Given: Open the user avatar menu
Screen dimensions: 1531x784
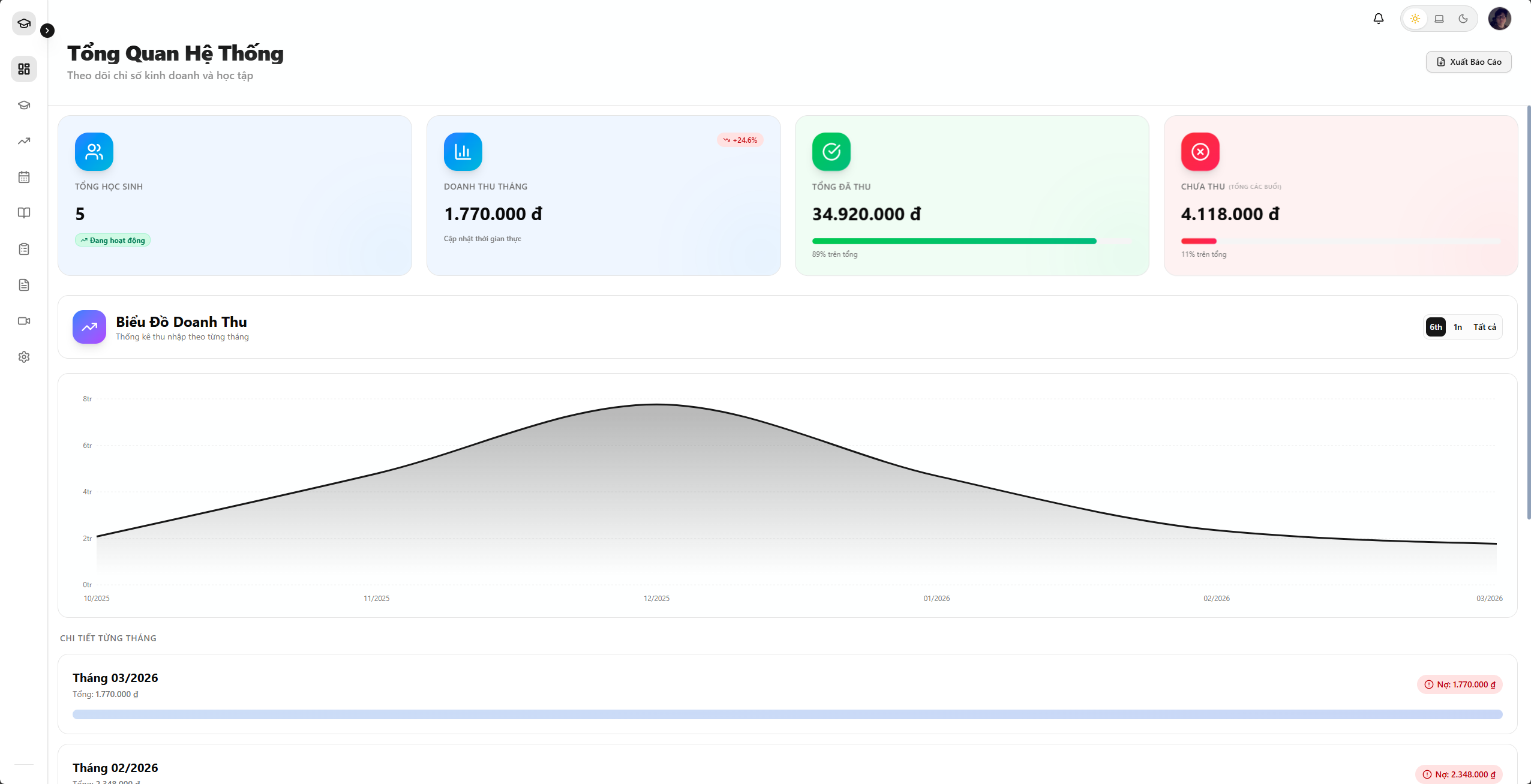Looking at the screenshot, I should point(1500,19).
